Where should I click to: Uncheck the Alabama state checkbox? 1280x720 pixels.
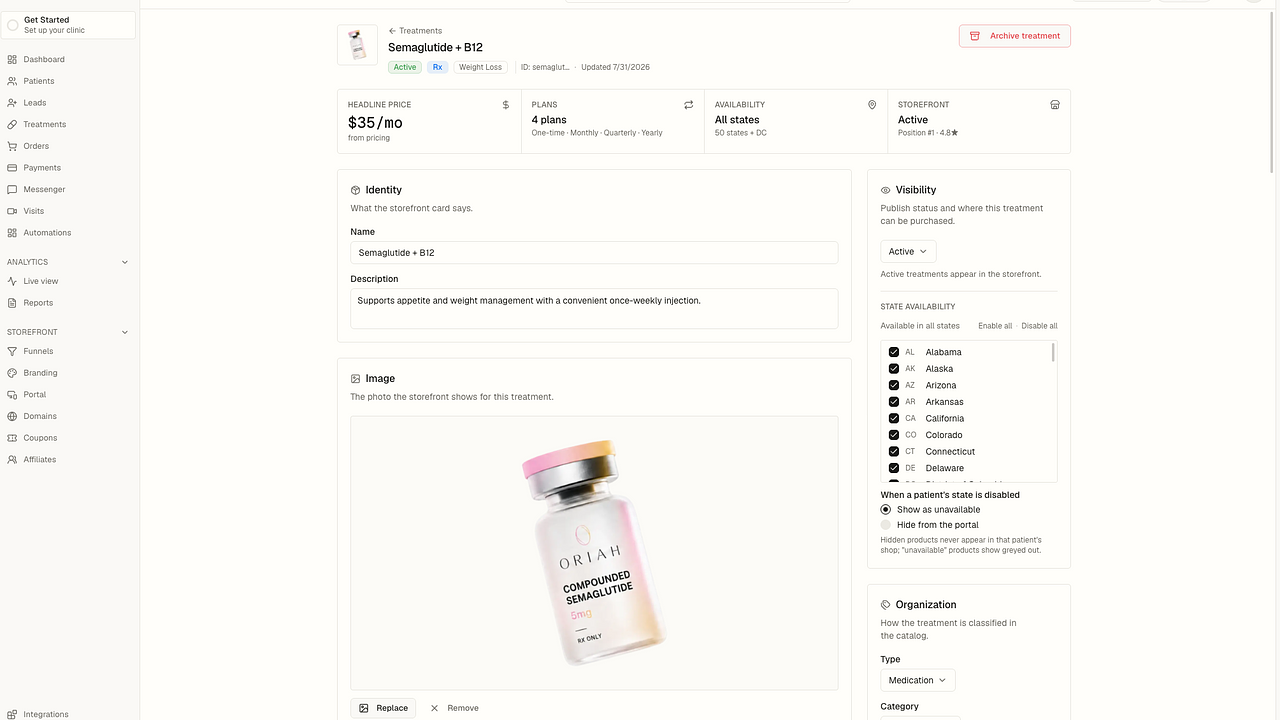point(894,352)
